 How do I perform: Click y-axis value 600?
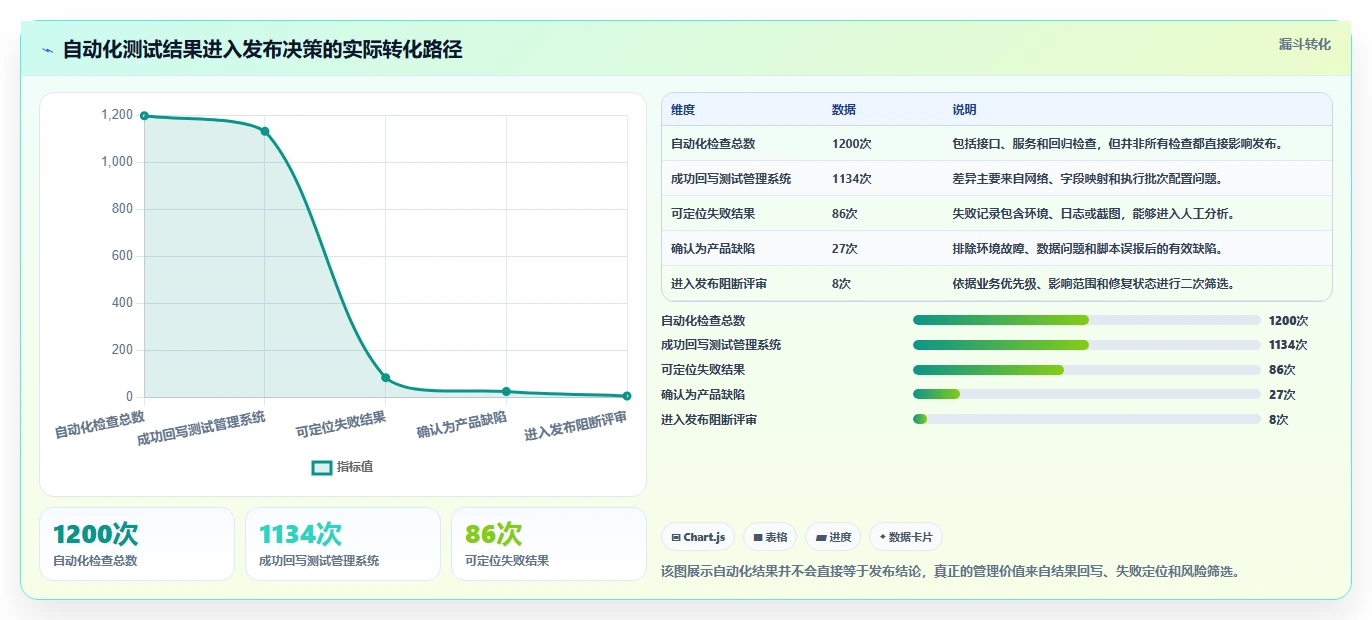tap(122, 256)
